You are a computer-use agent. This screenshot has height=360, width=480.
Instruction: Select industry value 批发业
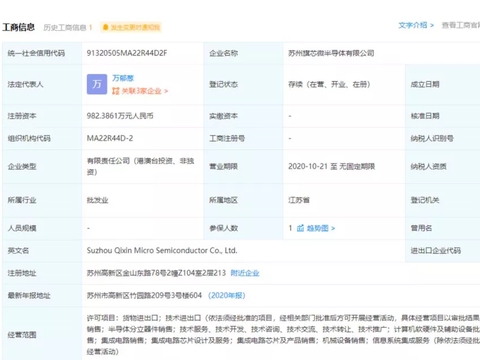97,200
